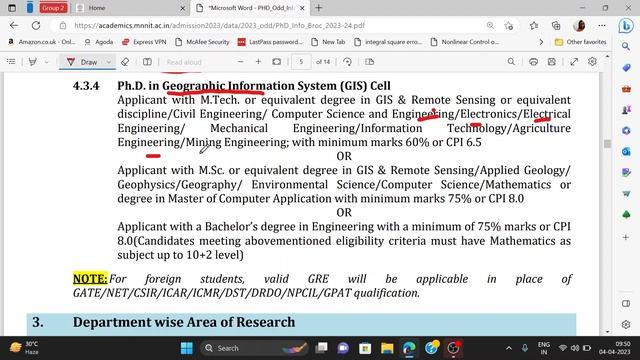Toggle the Draw tool
Image resolution: width=640 pixels, height=360 pixels.
pyautogui.click(x=82, y=62)
